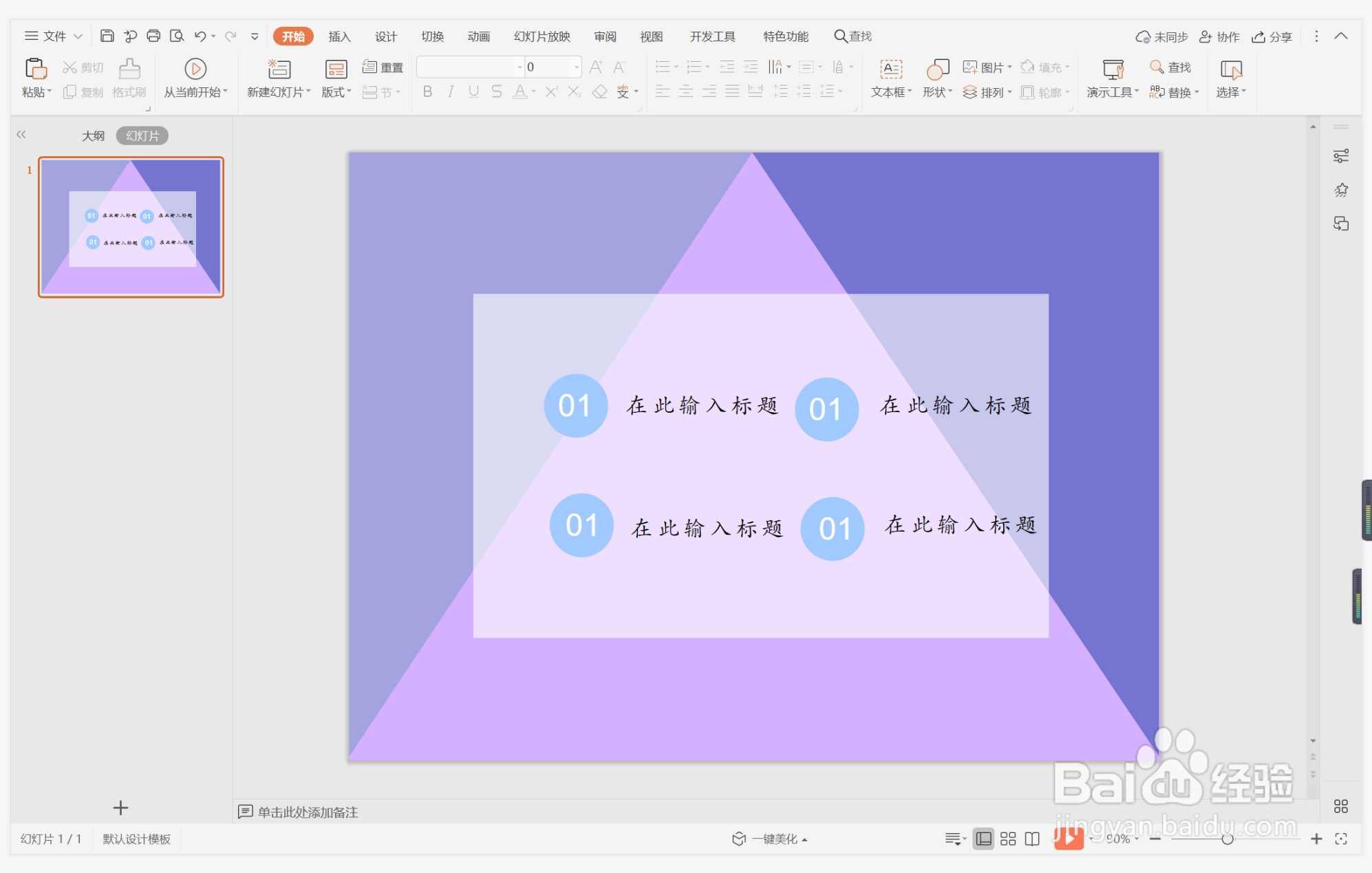Select slide 1 thumbnail in panel
The width and height of the screenshot is (1372, 873).
click(x=131, y=227)
